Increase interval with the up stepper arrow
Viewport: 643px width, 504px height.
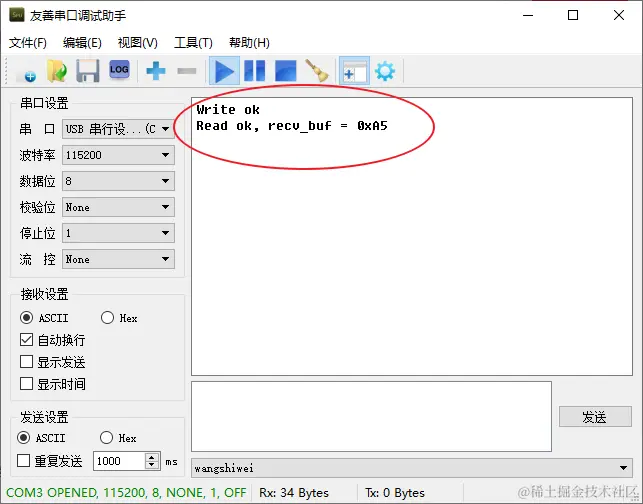click(152, 457)
